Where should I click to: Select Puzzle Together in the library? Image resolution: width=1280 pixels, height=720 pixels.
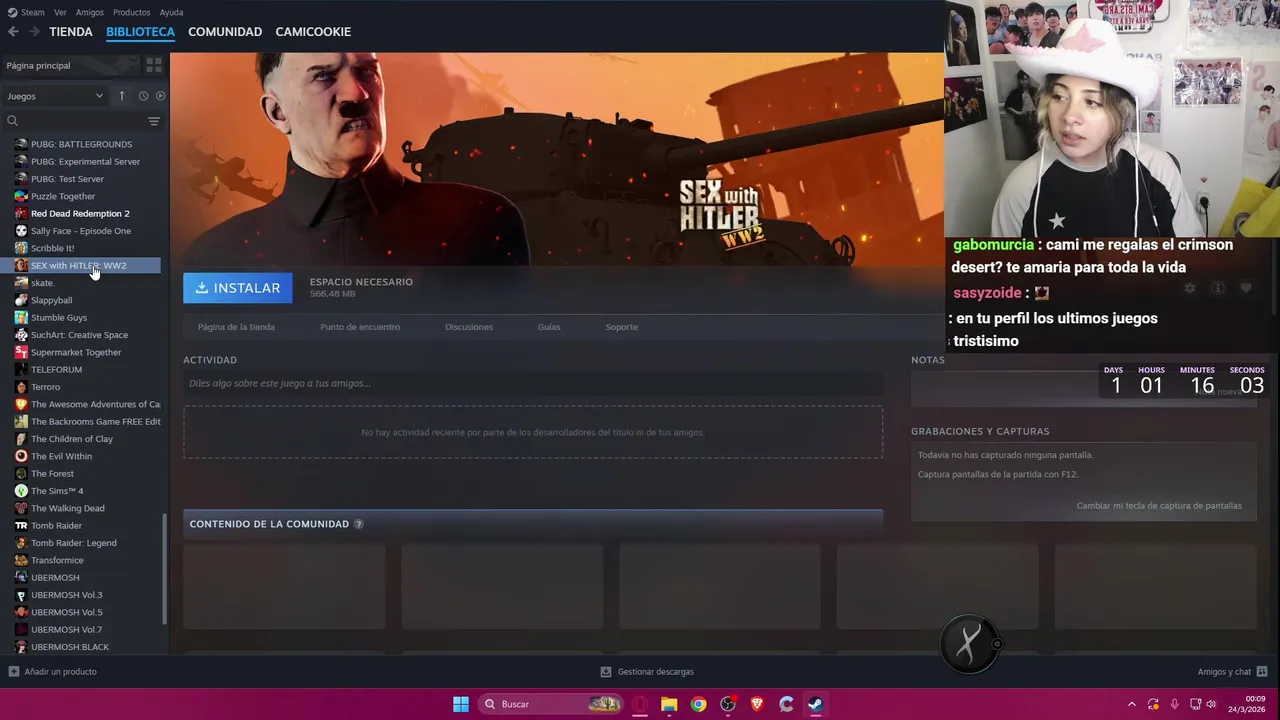(x=63, y=196)
